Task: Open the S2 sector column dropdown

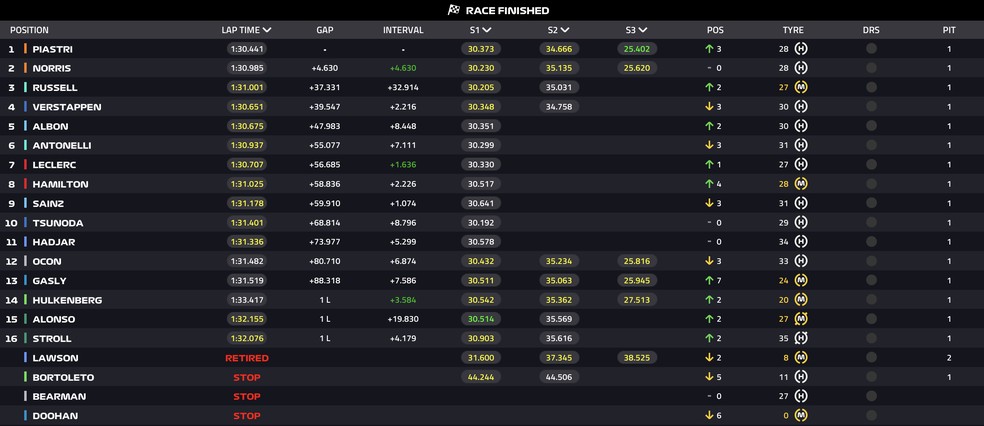Action: [565, 30]
